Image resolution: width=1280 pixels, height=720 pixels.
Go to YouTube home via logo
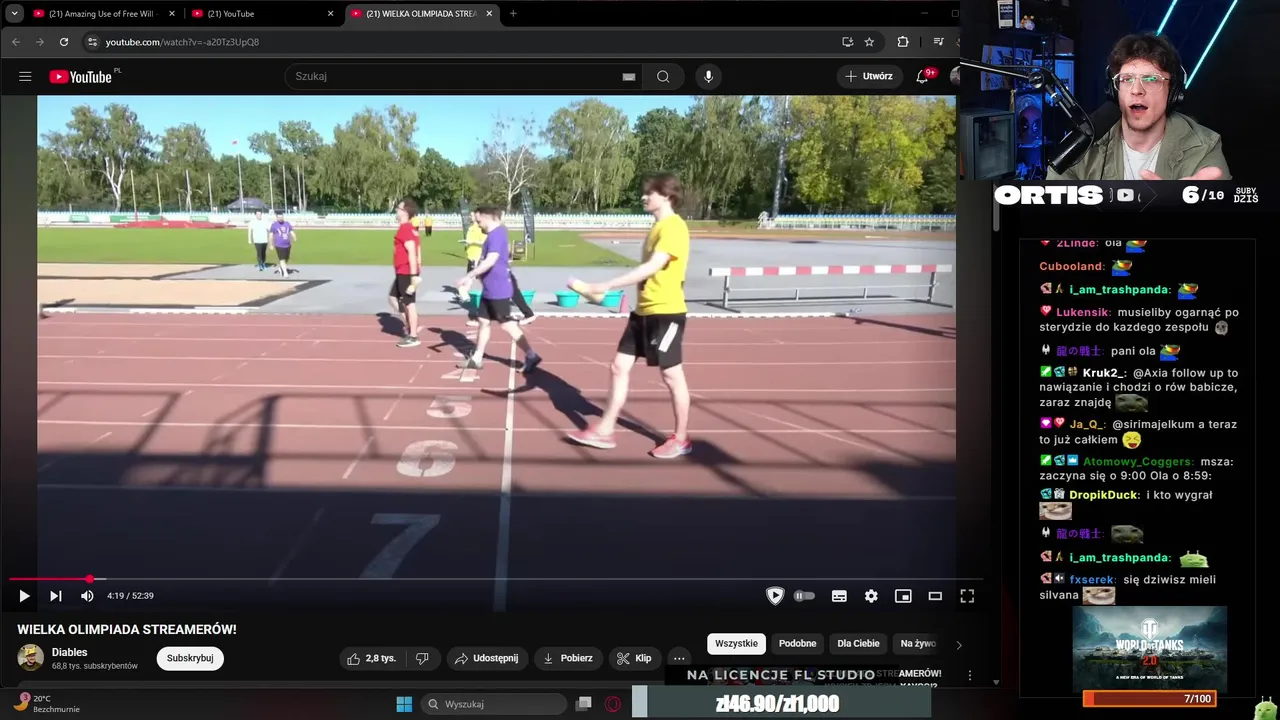80,76
